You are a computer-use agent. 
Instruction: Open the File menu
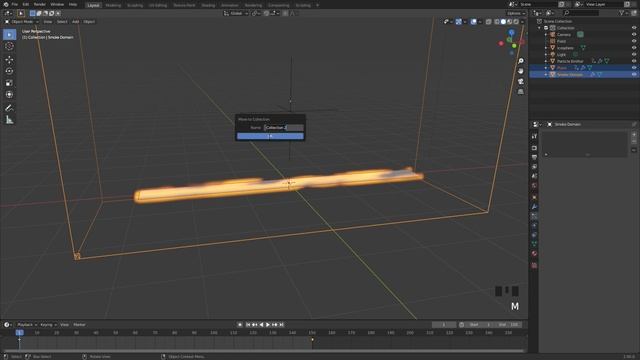[15, 4]
